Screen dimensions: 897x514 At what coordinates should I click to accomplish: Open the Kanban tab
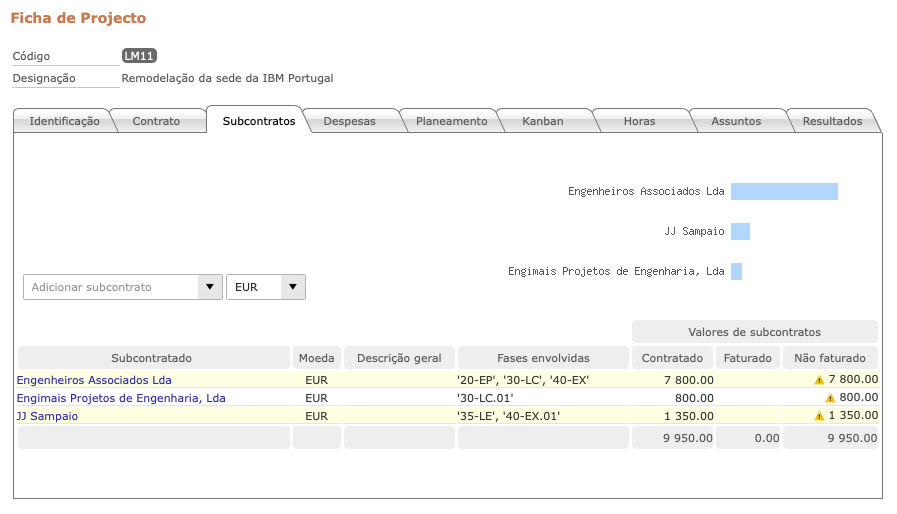coord(543,121)
